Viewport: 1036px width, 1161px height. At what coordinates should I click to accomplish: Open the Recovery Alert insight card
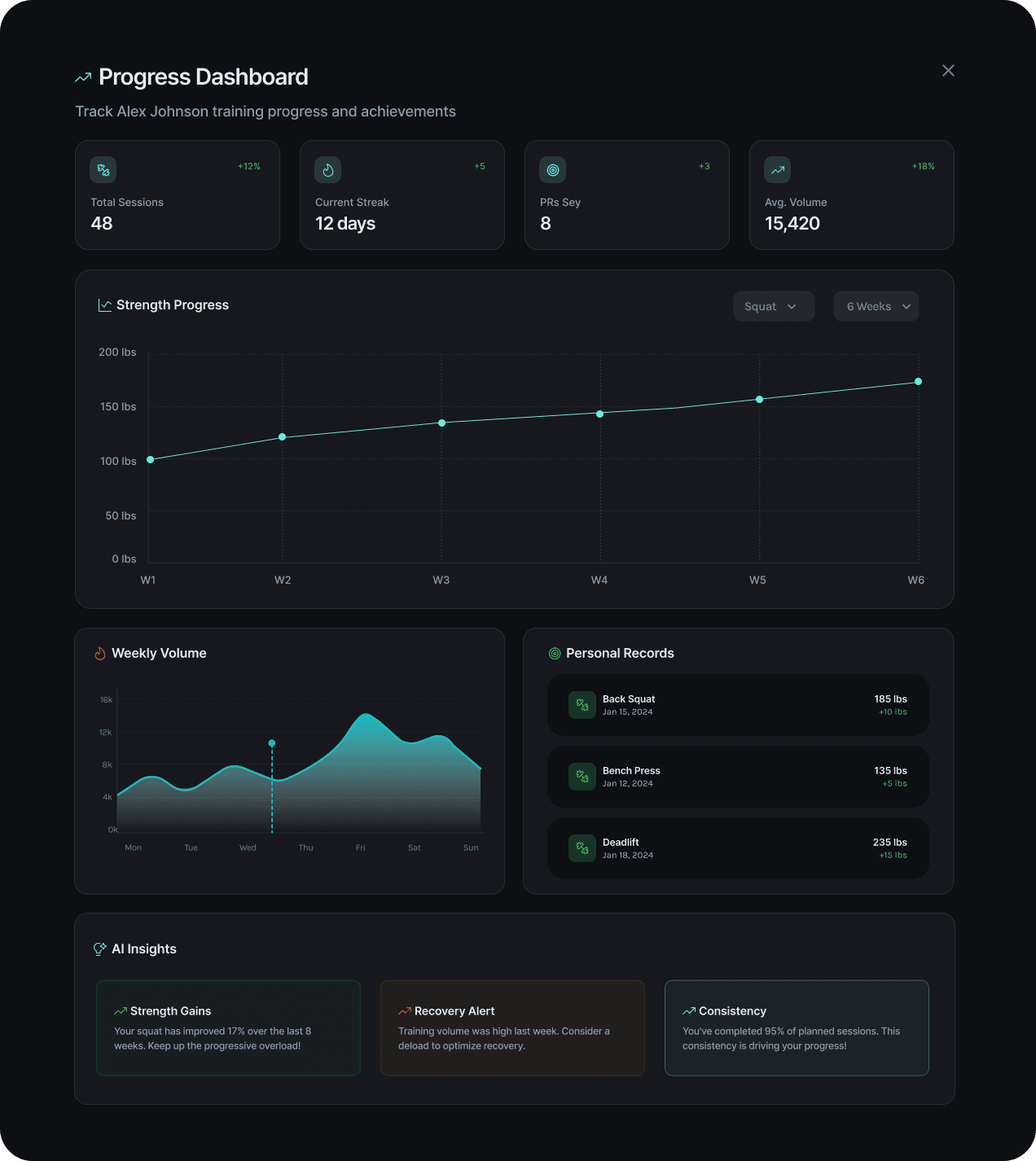click(x=512, y=1027)
